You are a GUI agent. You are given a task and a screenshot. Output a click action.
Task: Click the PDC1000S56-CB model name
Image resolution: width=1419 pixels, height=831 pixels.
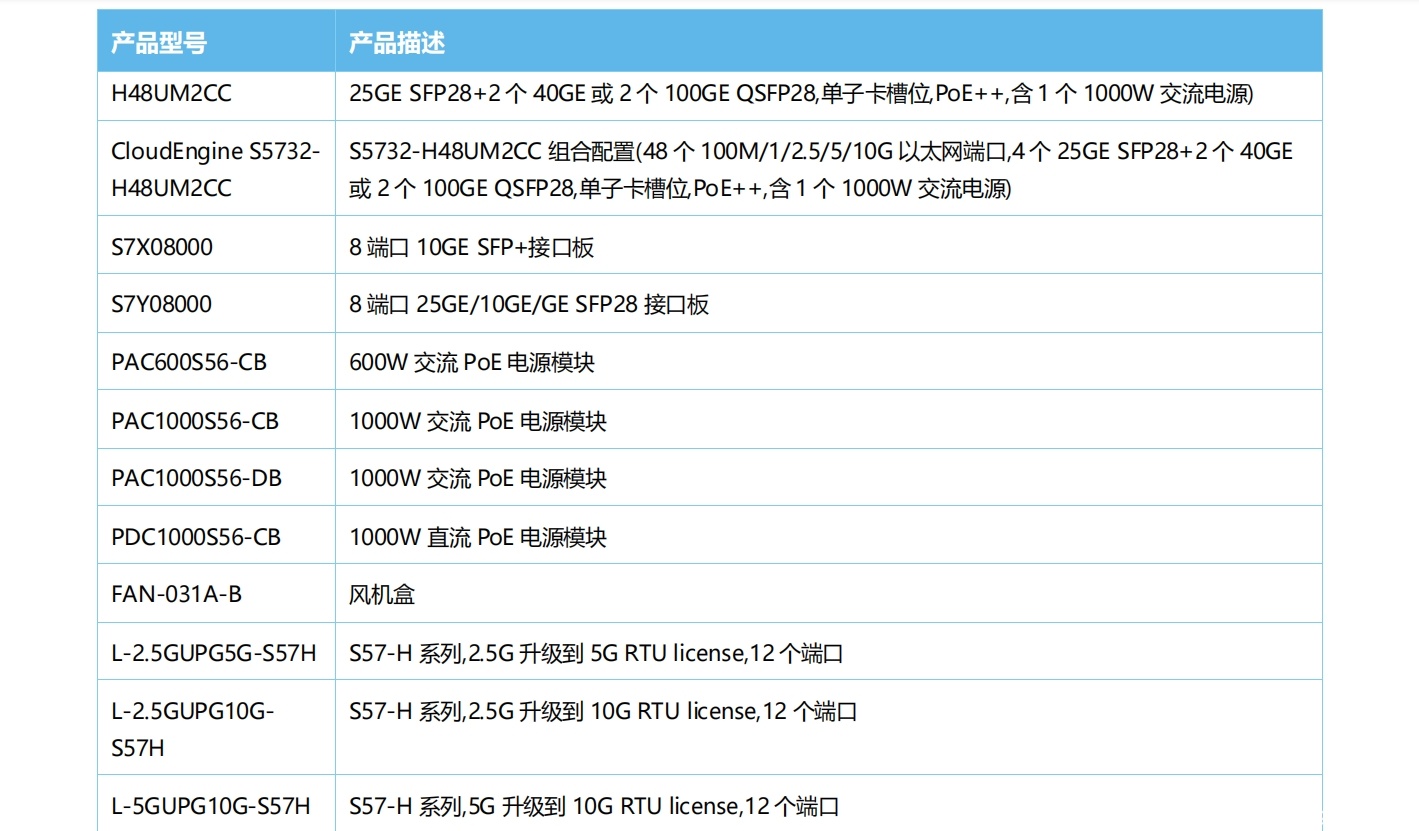[x=196, y=537]
